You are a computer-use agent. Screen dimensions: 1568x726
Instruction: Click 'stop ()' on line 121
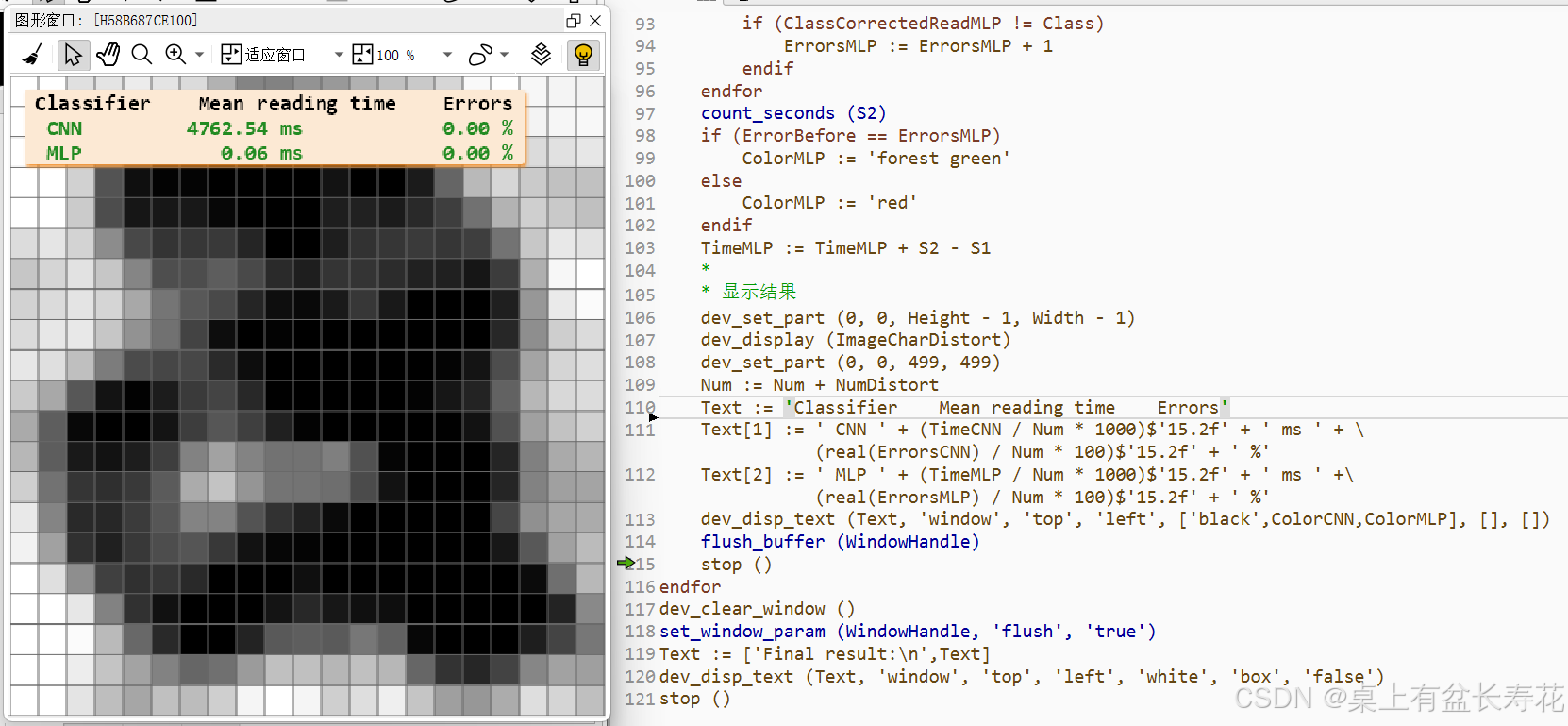[694, 699]
